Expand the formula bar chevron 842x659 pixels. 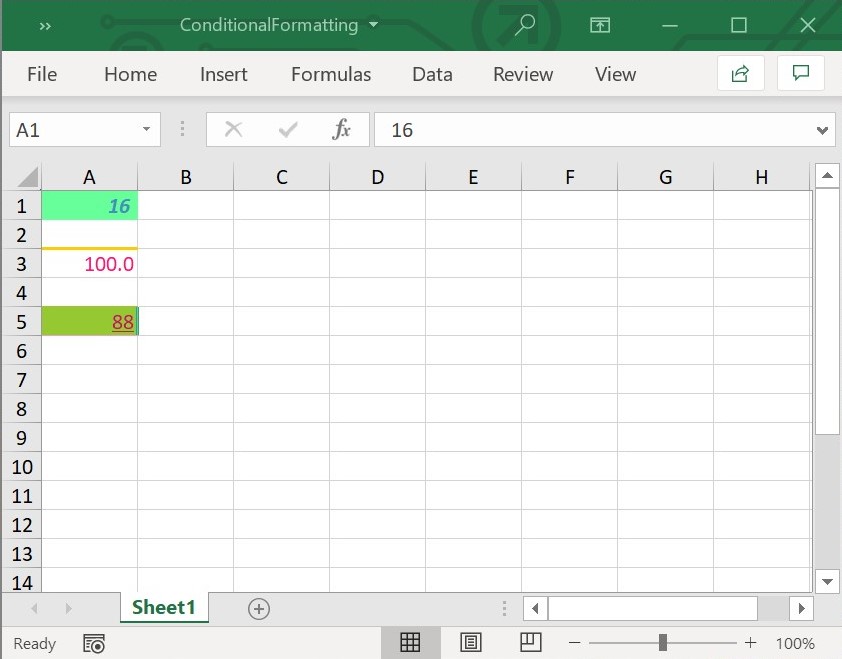pyautogui.click(x=822, y=129)
